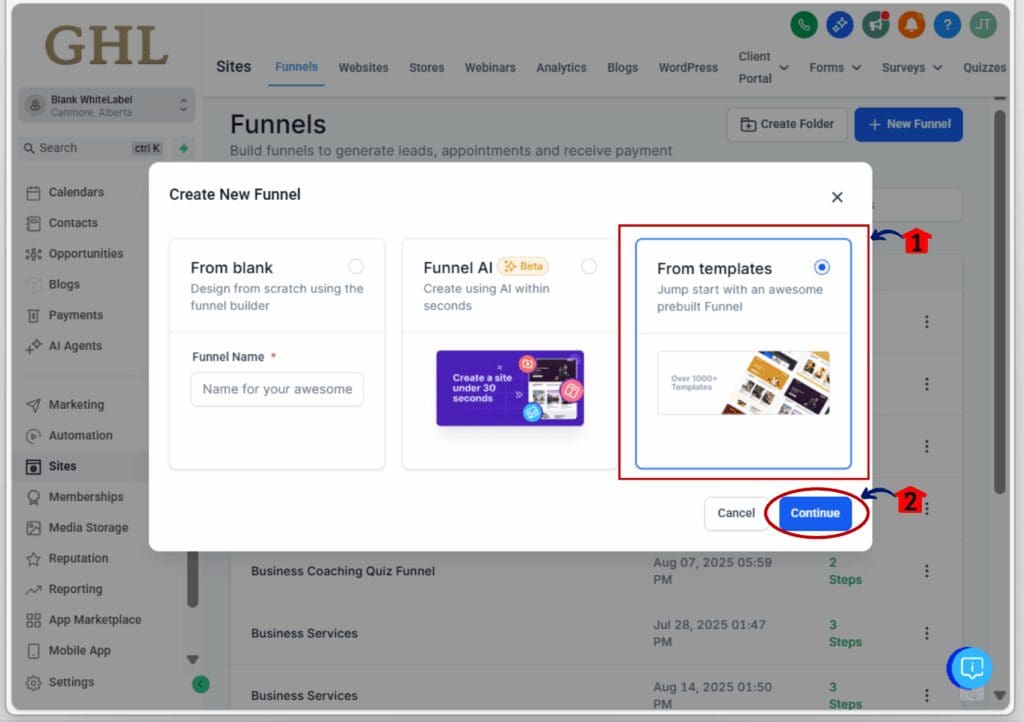The height and width of the screenshot is (722, 1024).
Task: Open the WordPress tab
Action: (x=687, y=67)
